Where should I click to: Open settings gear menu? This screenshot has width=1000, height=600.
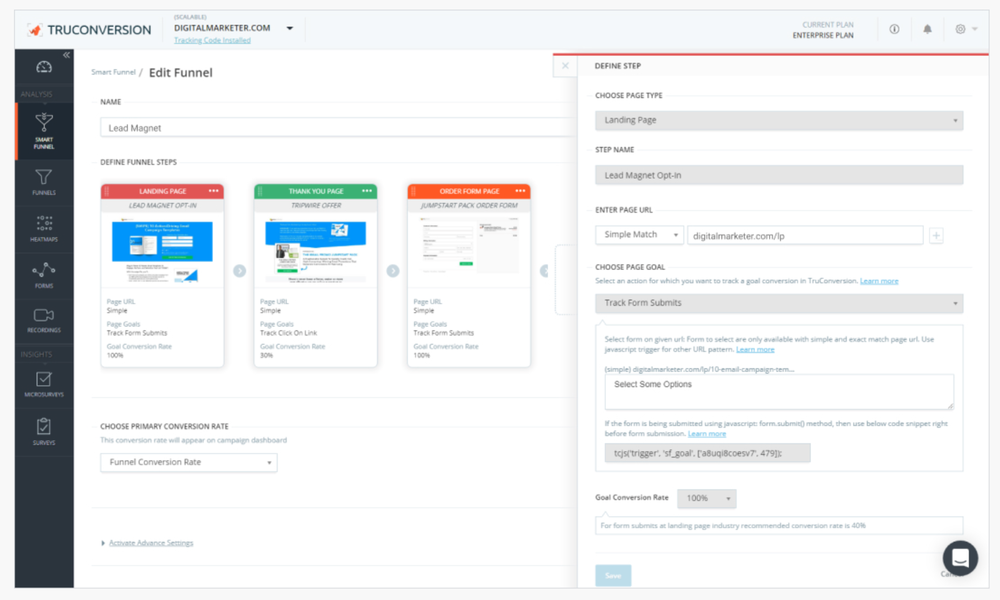click(966, 29)
